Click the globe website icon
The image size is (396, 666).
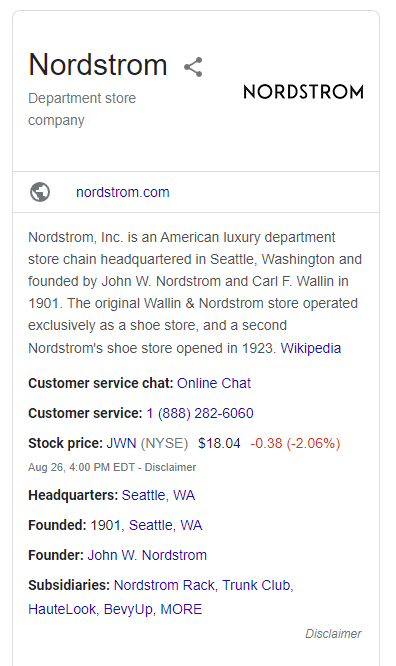pyautogui.click(x=40, y=192)
